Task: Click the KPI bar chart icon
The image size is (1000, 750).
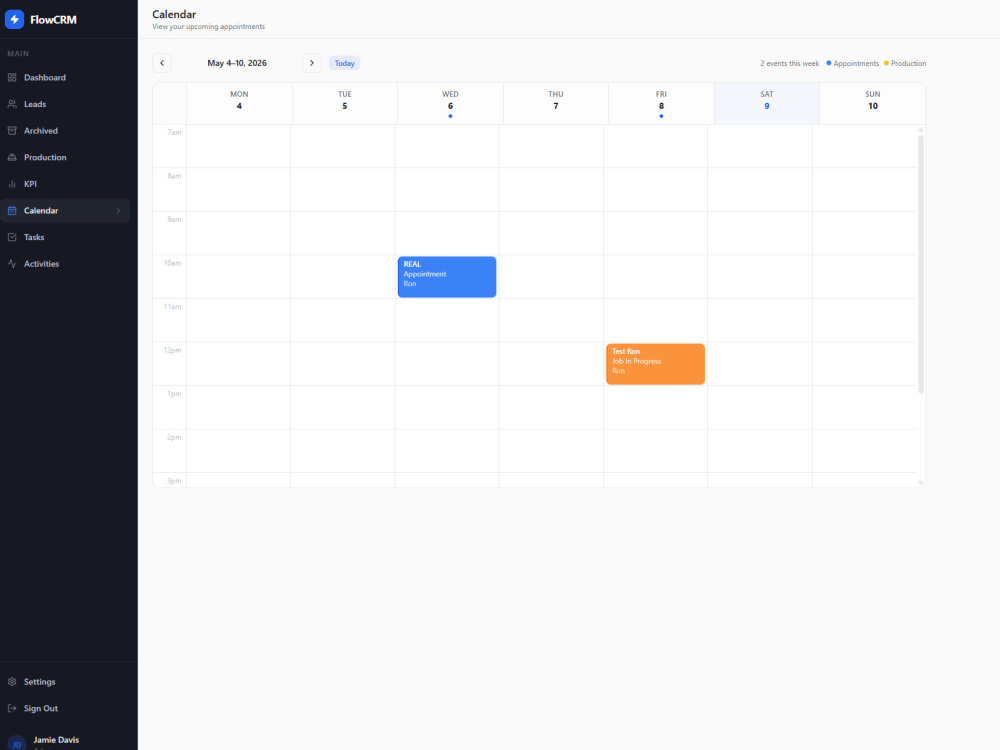Action: click(x=12, y=184)
